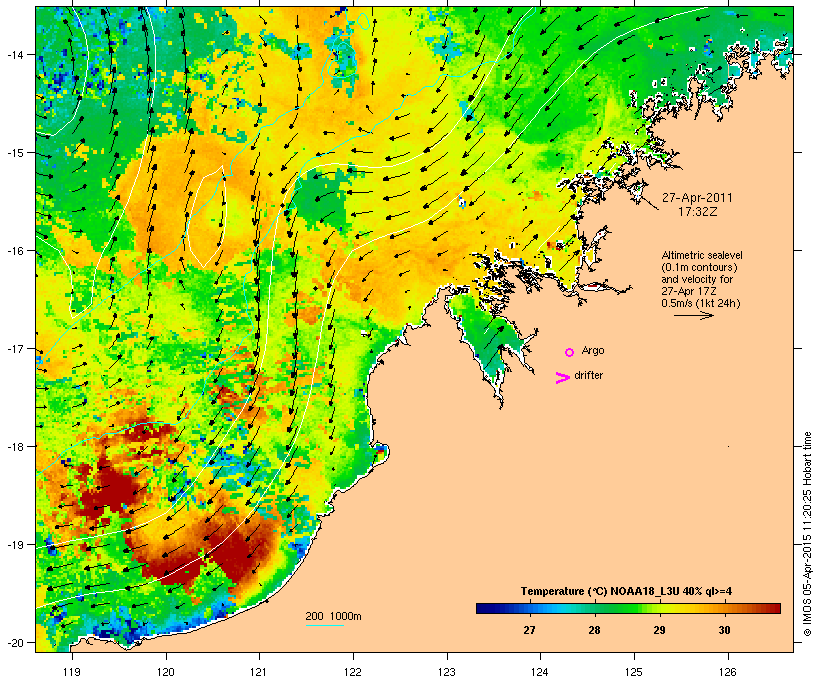The height and width of the screenshot is (680, 820).
Task: Click the '200 1000m' depth label
Action: pyautogui.click(x=333, y=616)
